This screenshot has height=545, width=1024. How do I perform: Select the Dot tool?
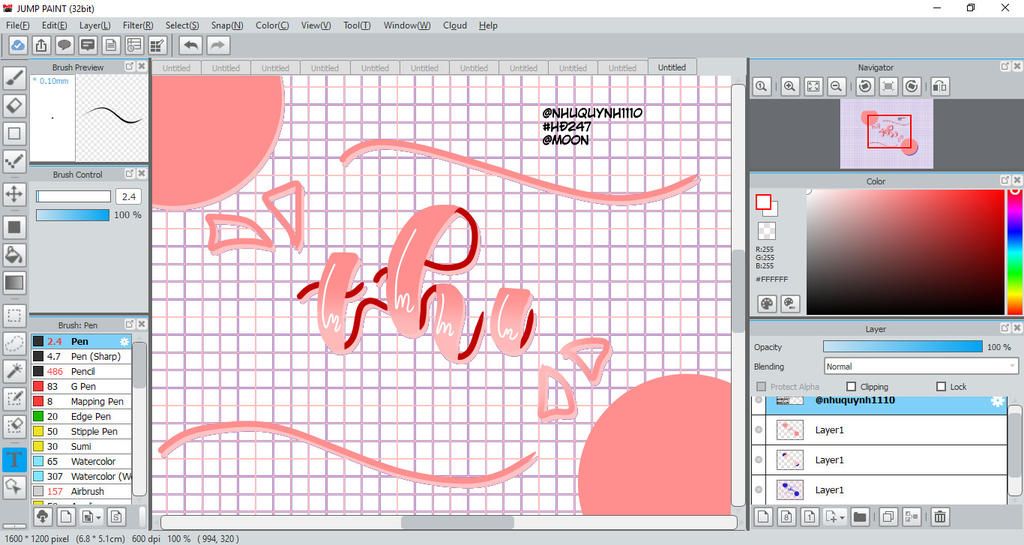14,161
